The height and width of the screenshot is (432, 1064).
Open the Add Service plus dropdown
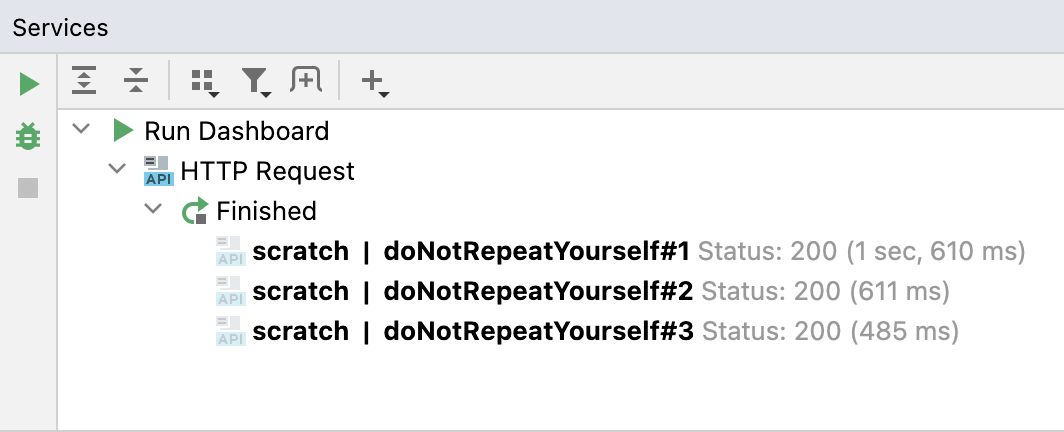375,83
